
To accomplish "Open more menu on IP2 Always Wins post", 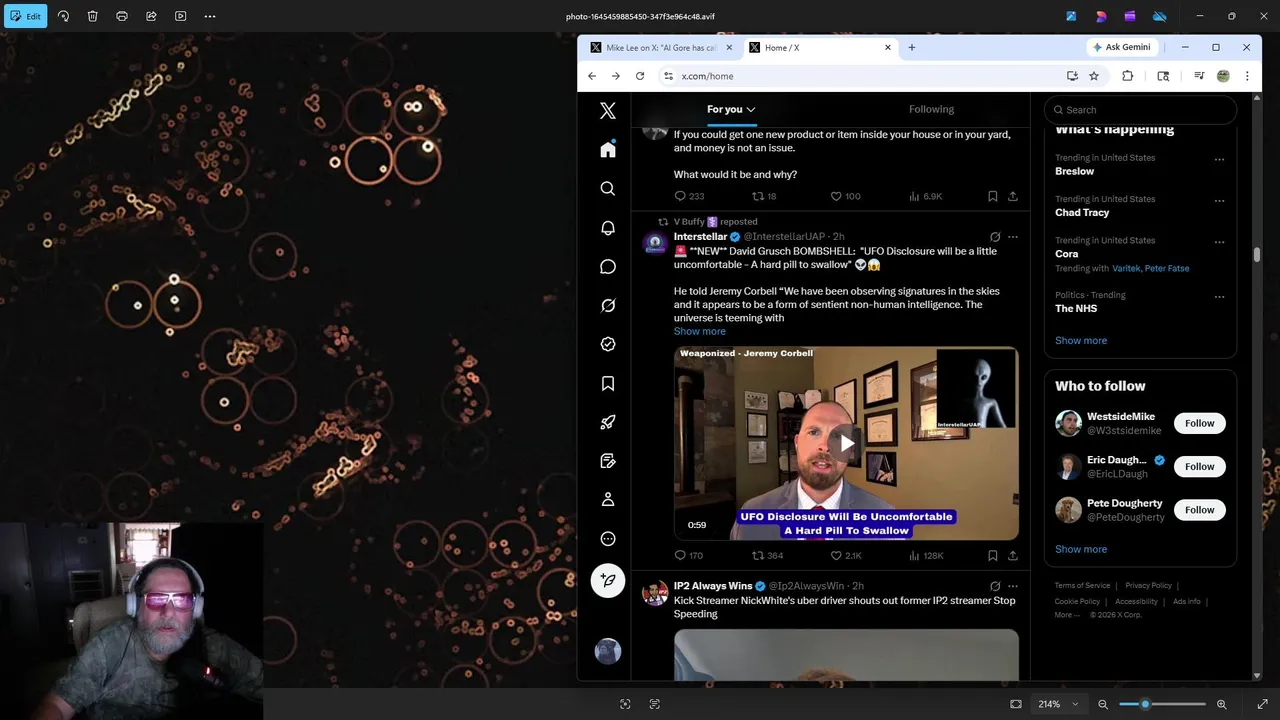I will click(x=1013, y=586).
